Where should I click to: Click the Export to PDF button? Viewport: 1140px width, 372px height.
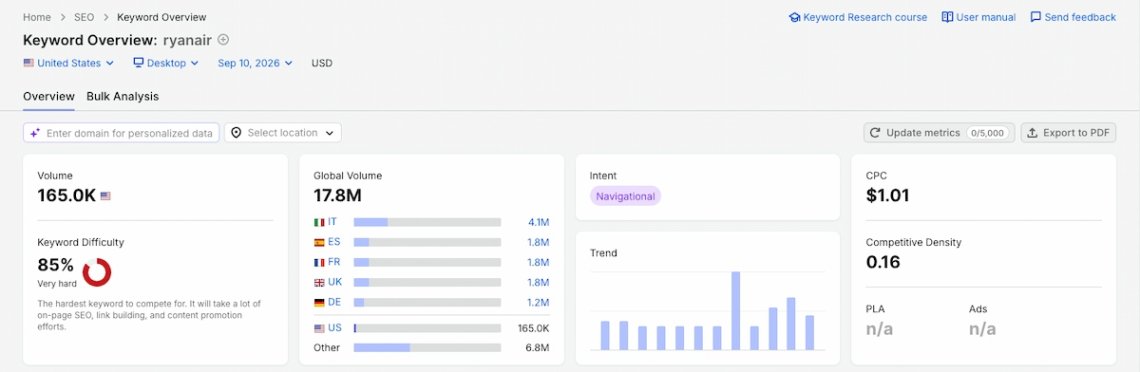click(x=1068, y=133)
